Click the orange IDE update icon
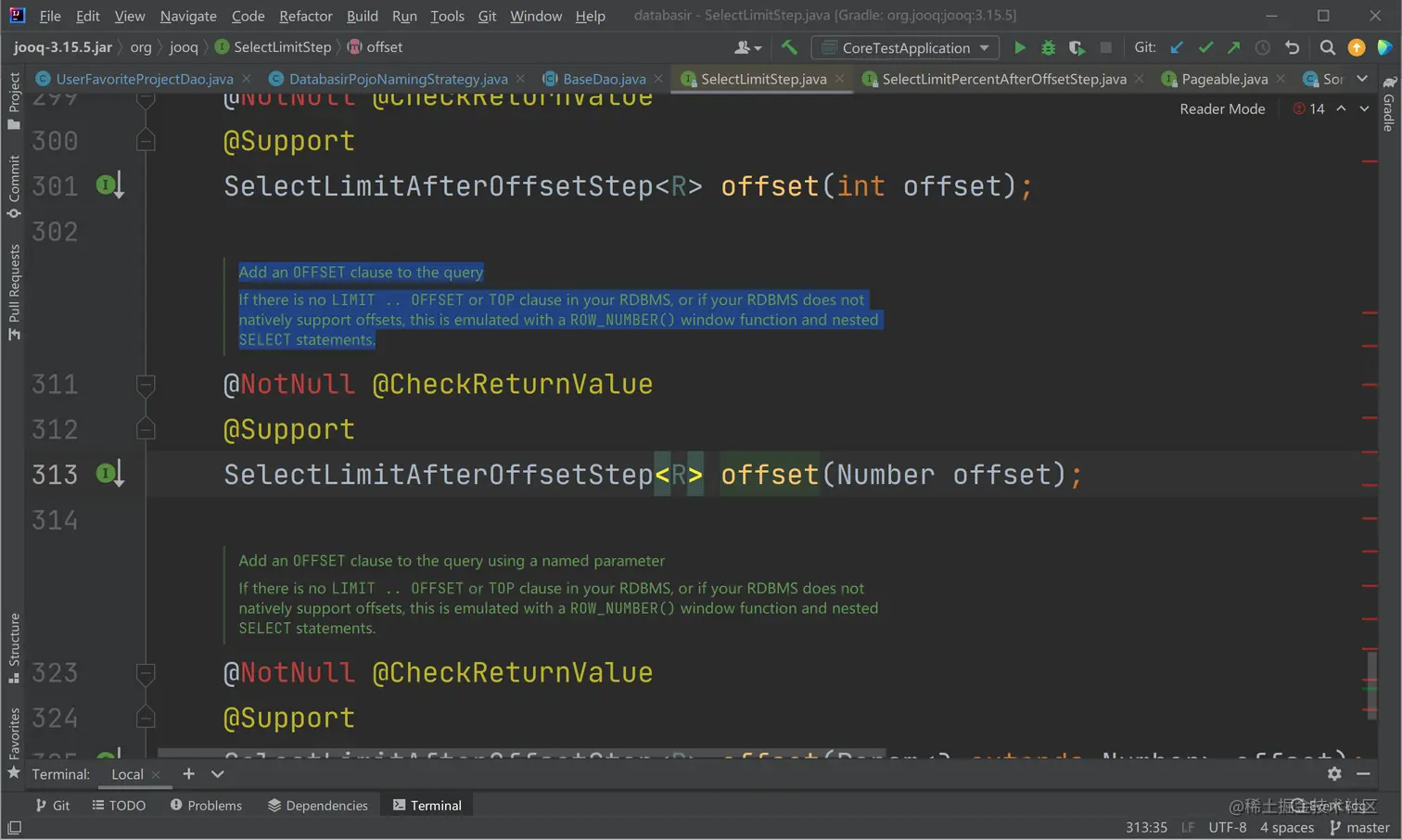This screenshot has height=840, width=1402. point(1357,47)
